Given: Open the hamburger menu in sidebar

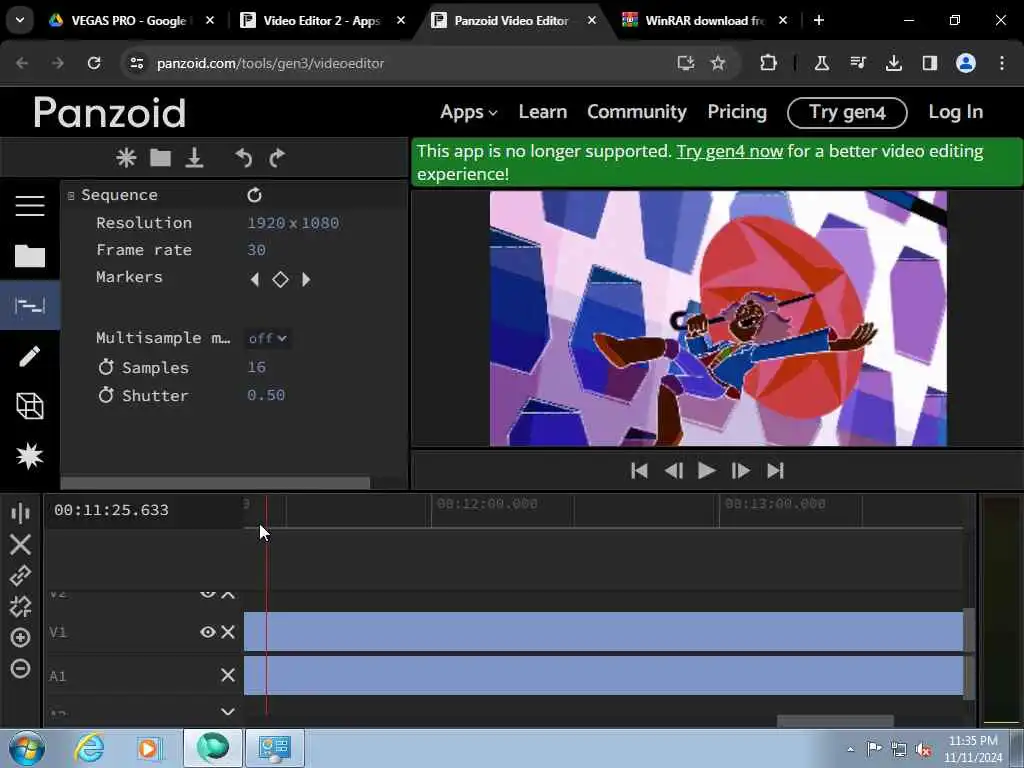Looking at the screenshot, I should coord(30,206).
